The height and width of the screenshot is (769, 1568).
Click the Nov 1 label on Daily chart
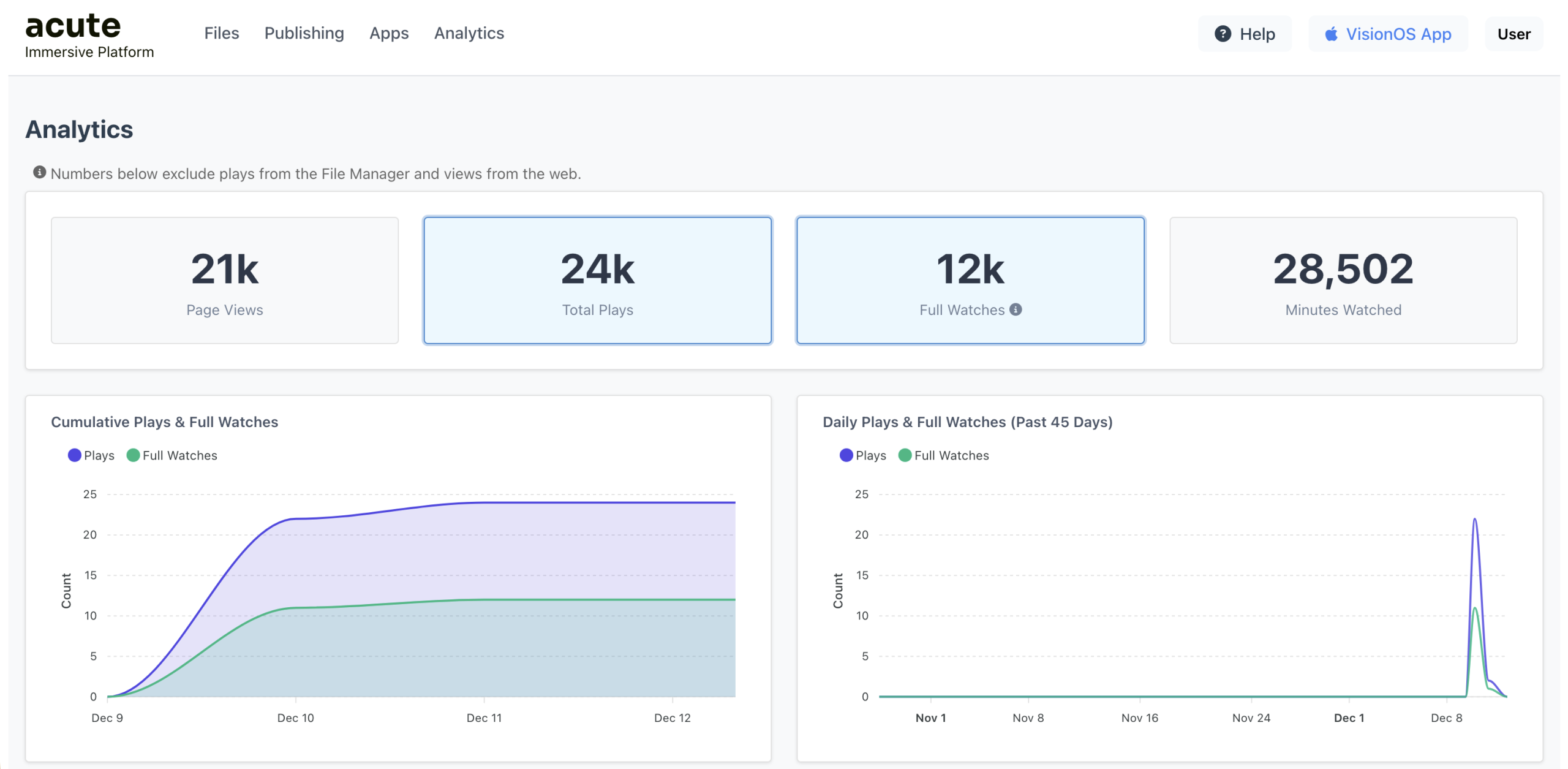[x=930, y=718]
